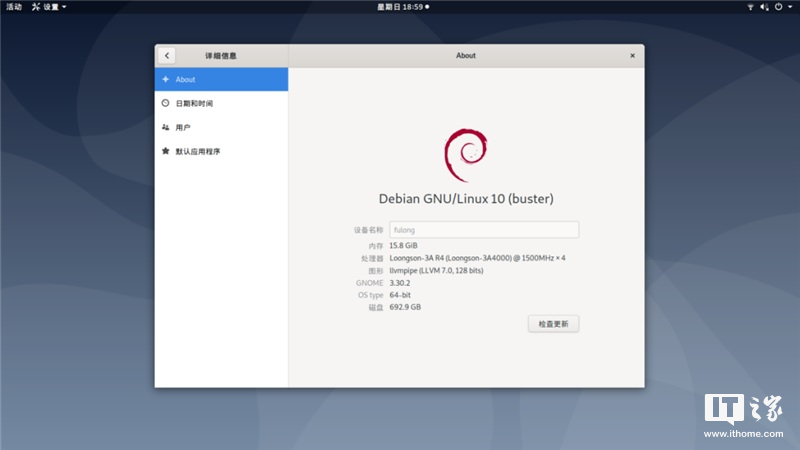Image resolution: width=800 pixels, height=450 pixels.
Task: Click the 检查更新 button
Action: tap(553, 324)
